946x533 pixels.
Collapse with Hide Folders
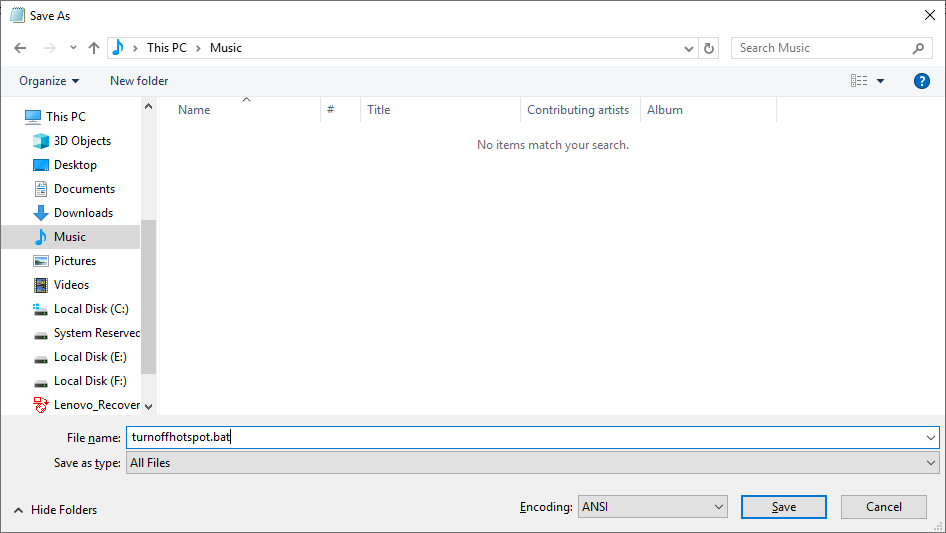56,510
